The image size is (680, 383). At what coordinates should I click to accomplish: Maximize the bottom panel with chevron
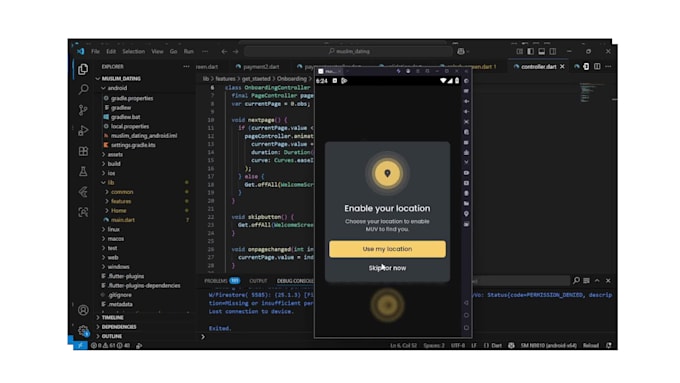(x=597, y=281)
